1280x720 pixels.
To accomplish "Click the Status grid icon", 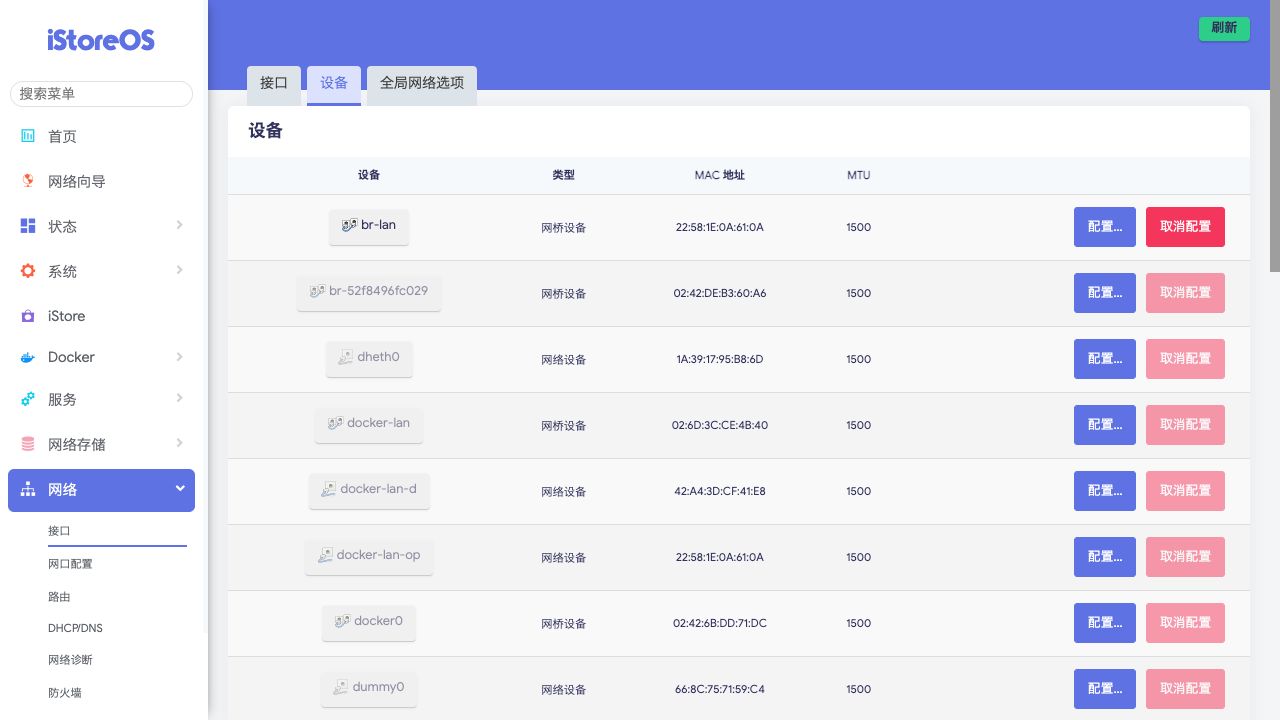I will 28,226.
